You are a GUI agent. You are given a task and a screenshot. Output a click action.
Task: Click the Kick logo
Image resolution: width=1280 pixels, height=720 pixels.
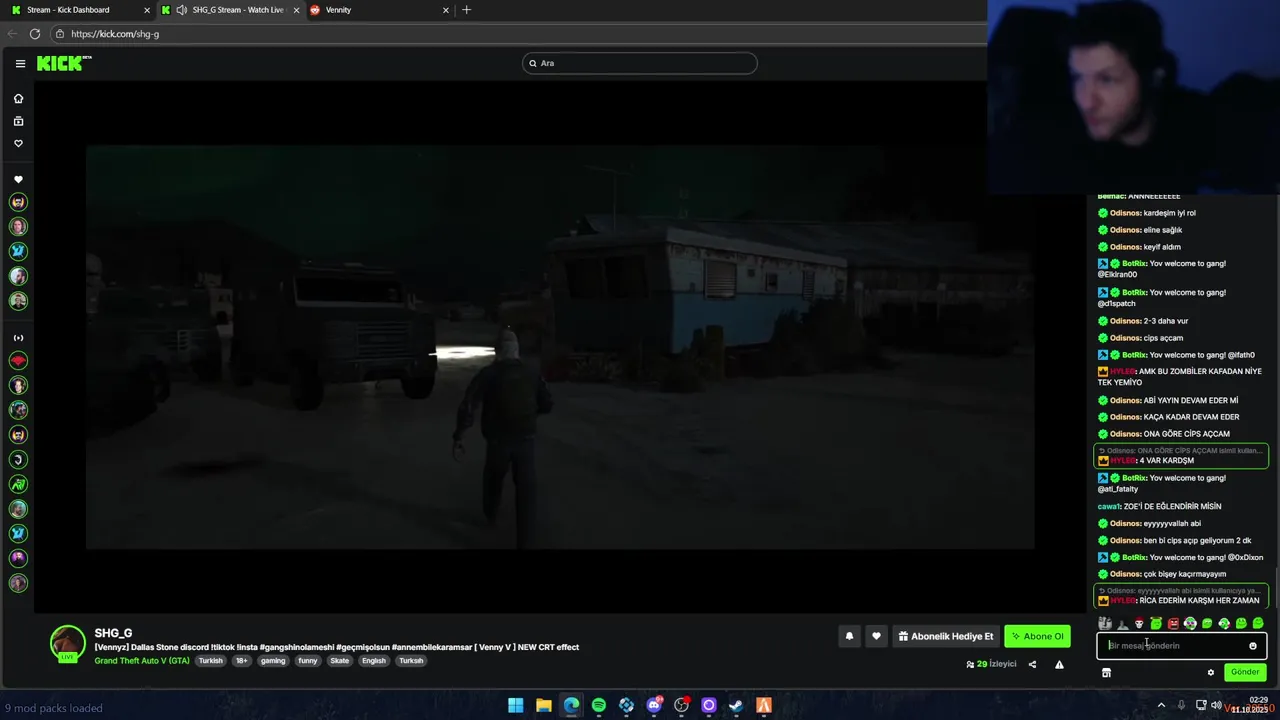click(64, 63)
